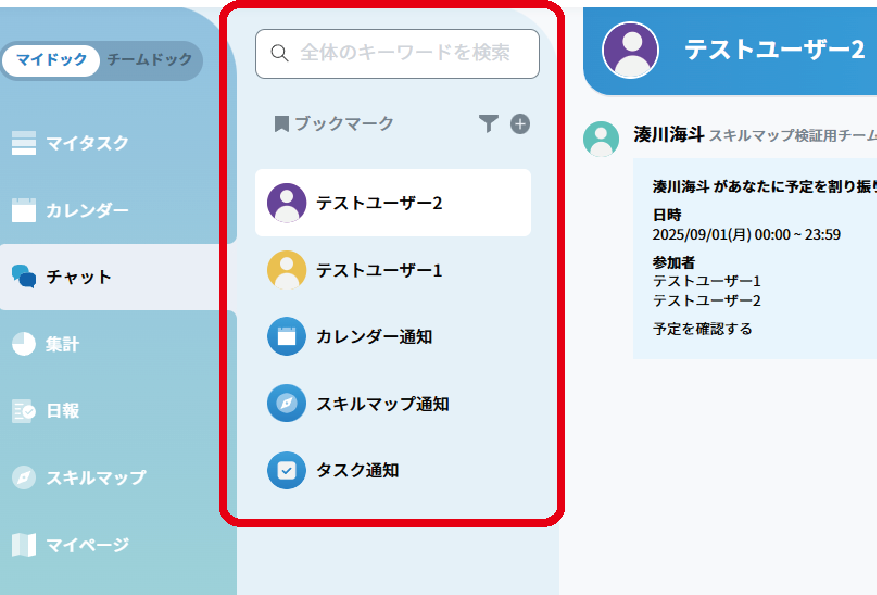Open the マイタスク sidebar icon
This screenshot has width=877, height=595.
[x=23, y=143]
